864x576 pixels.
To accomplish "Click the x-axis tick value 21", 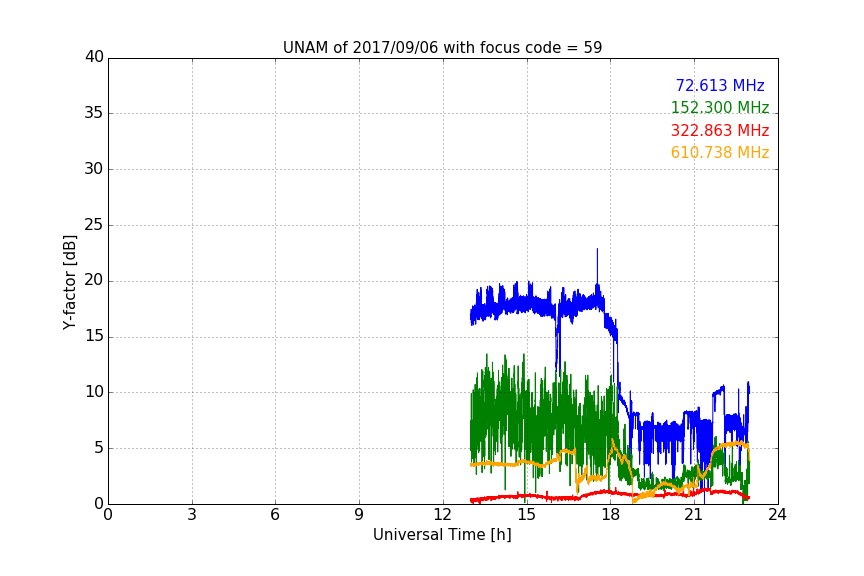I will point(694,515).
